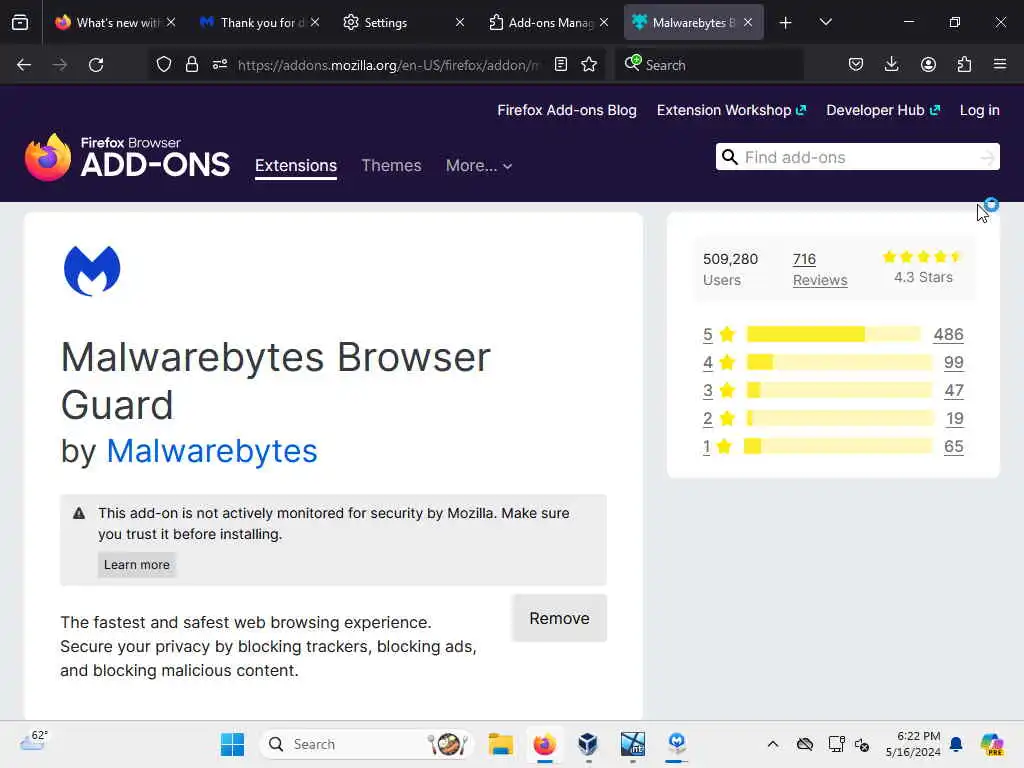
Task: Open Malwarebytes taskbar icon
Action: tap(677, 744)
